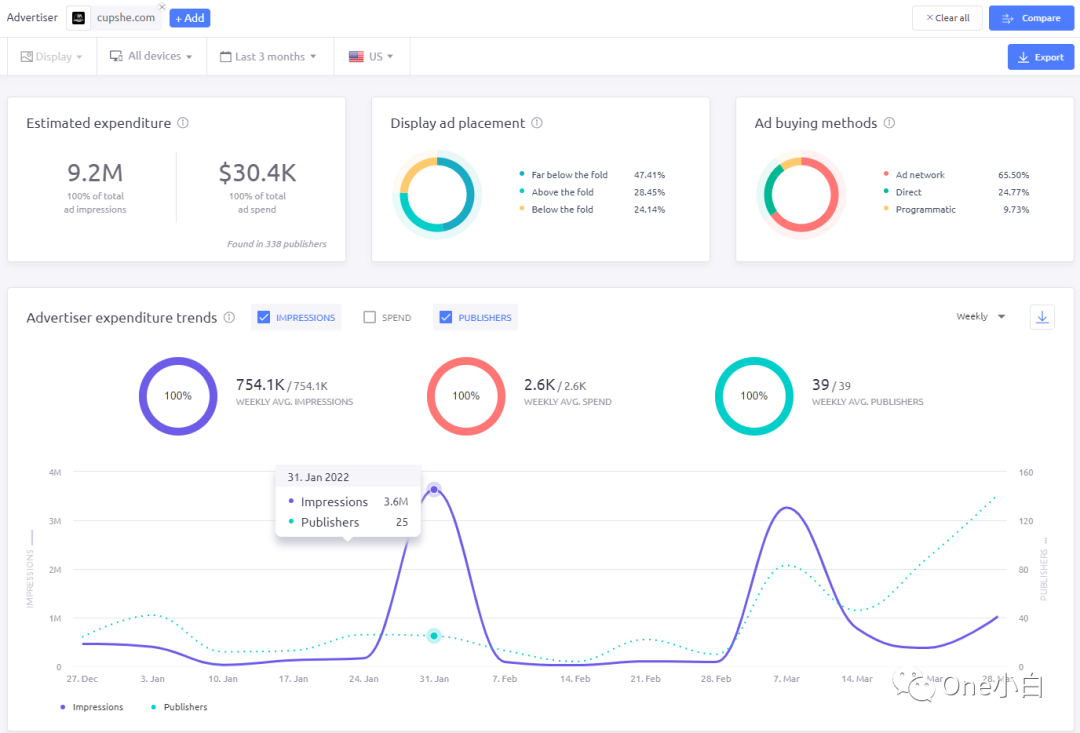
Task: Uncheck the IMPRESSIONS checkbox
Action: click(x=264, y=317)
